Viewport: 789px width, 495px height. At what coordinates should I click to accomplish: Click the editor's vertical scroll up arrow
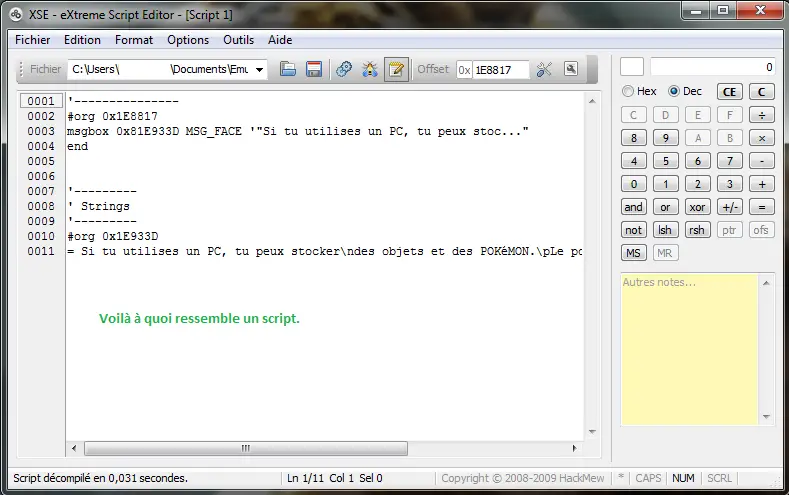click(x=592, y=101)
